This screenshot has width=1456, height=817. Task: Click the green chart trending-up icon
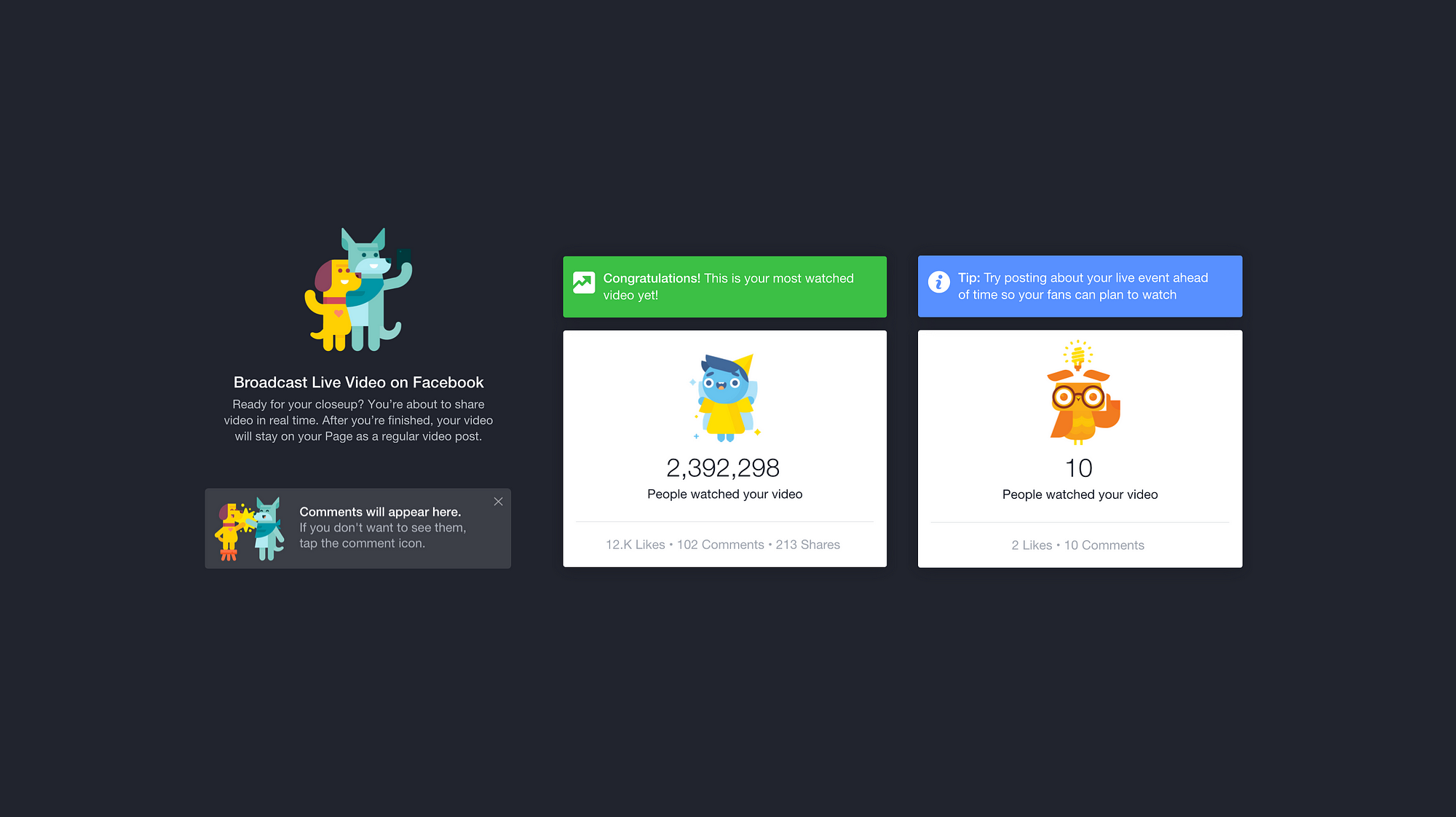pos(584,283)
